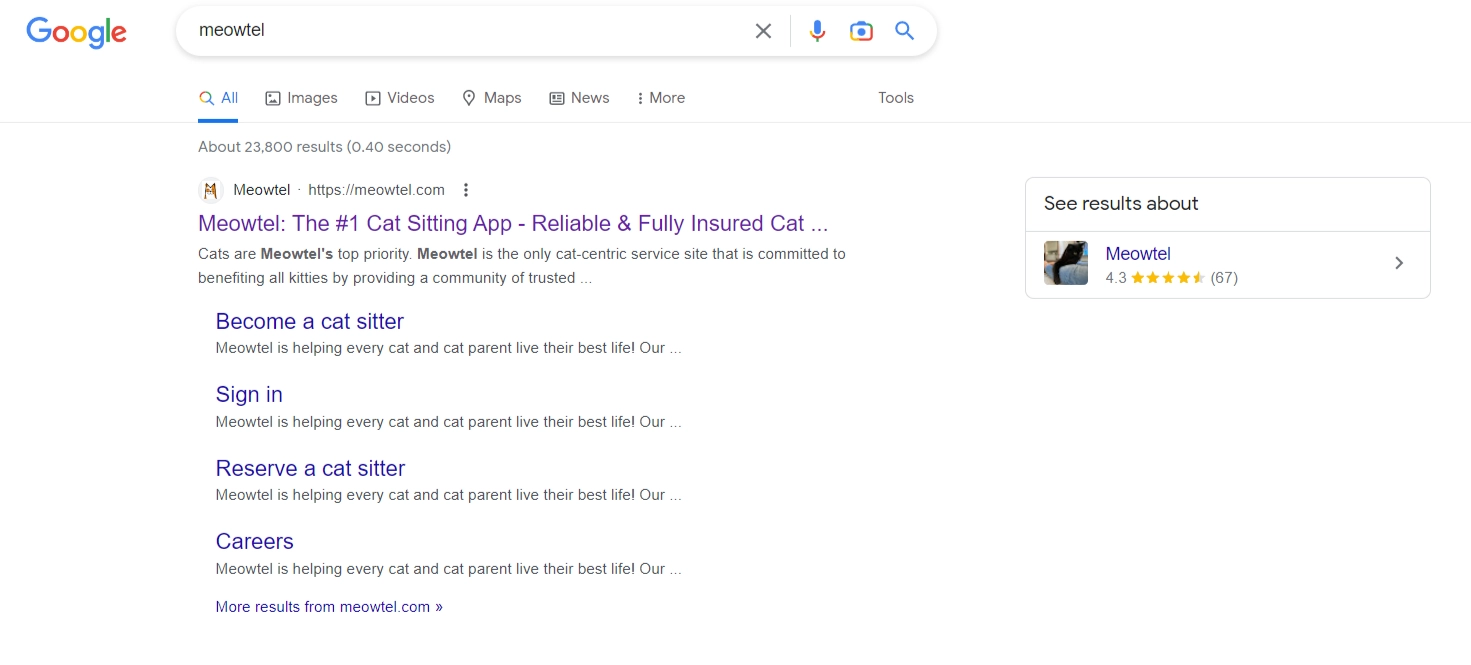
Task: Click the Meowtel site favicon
Action: [x=210, y=190]
